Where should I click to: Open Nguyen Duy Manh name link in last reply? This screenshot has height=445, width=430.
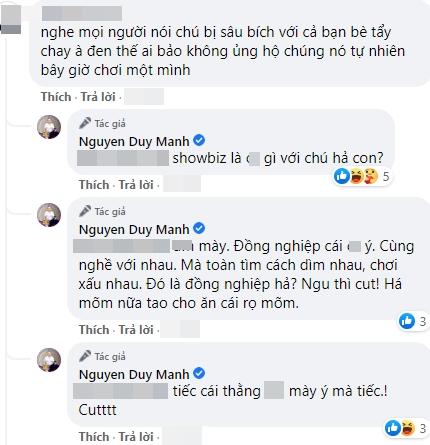(x=134, y=375)
